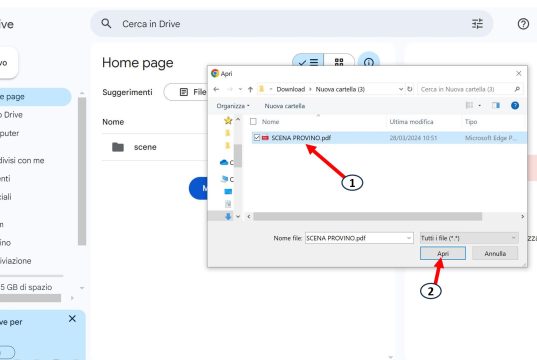This screenshot has height=360, width=537.
Task: Click Nuova cartella in the dialog toolbar
Action: (x=285, y=106)
